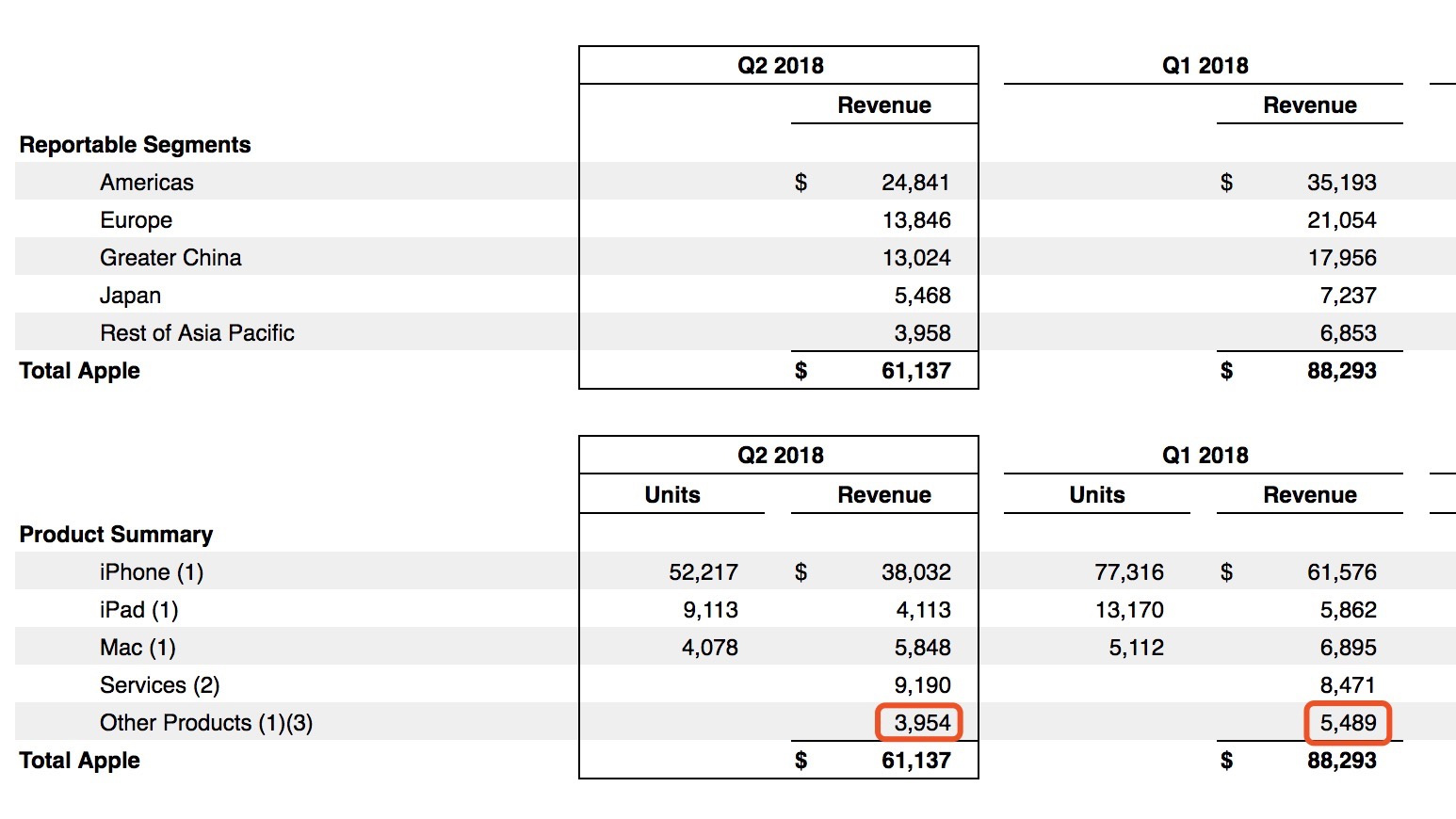Select Europe Q2 2018 revenue 13,846
The image size is (1456, 819).
coord(916,220)
